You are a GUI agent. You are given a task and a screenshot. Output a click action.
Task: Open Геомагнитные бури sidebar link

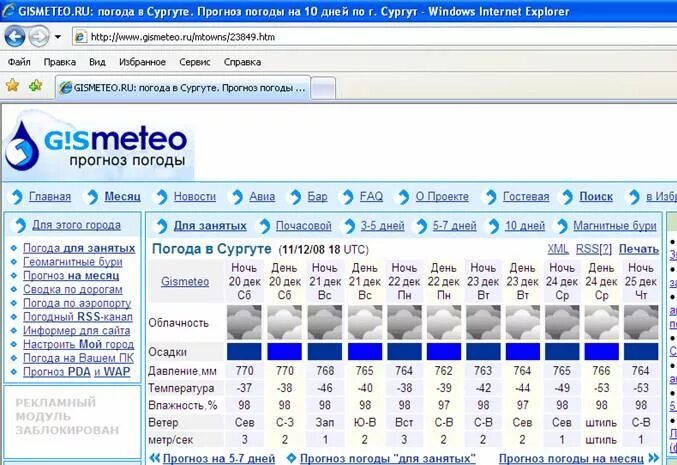point(73,262)
